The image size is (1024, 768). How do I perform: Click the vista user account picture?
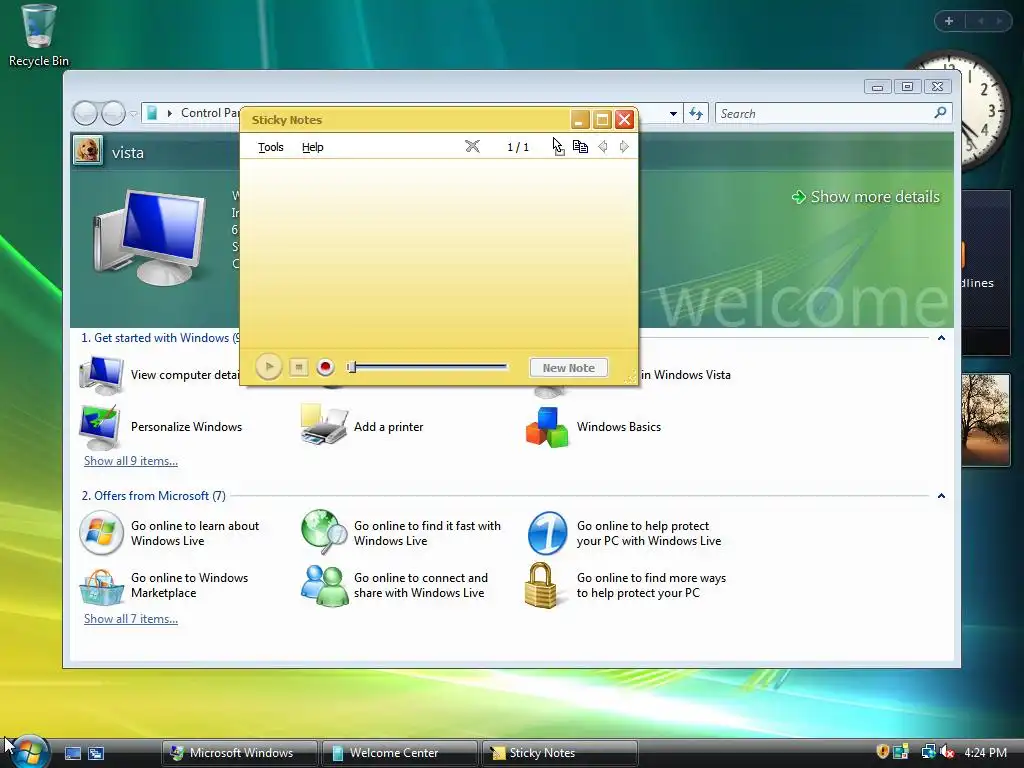pos(88,151)
